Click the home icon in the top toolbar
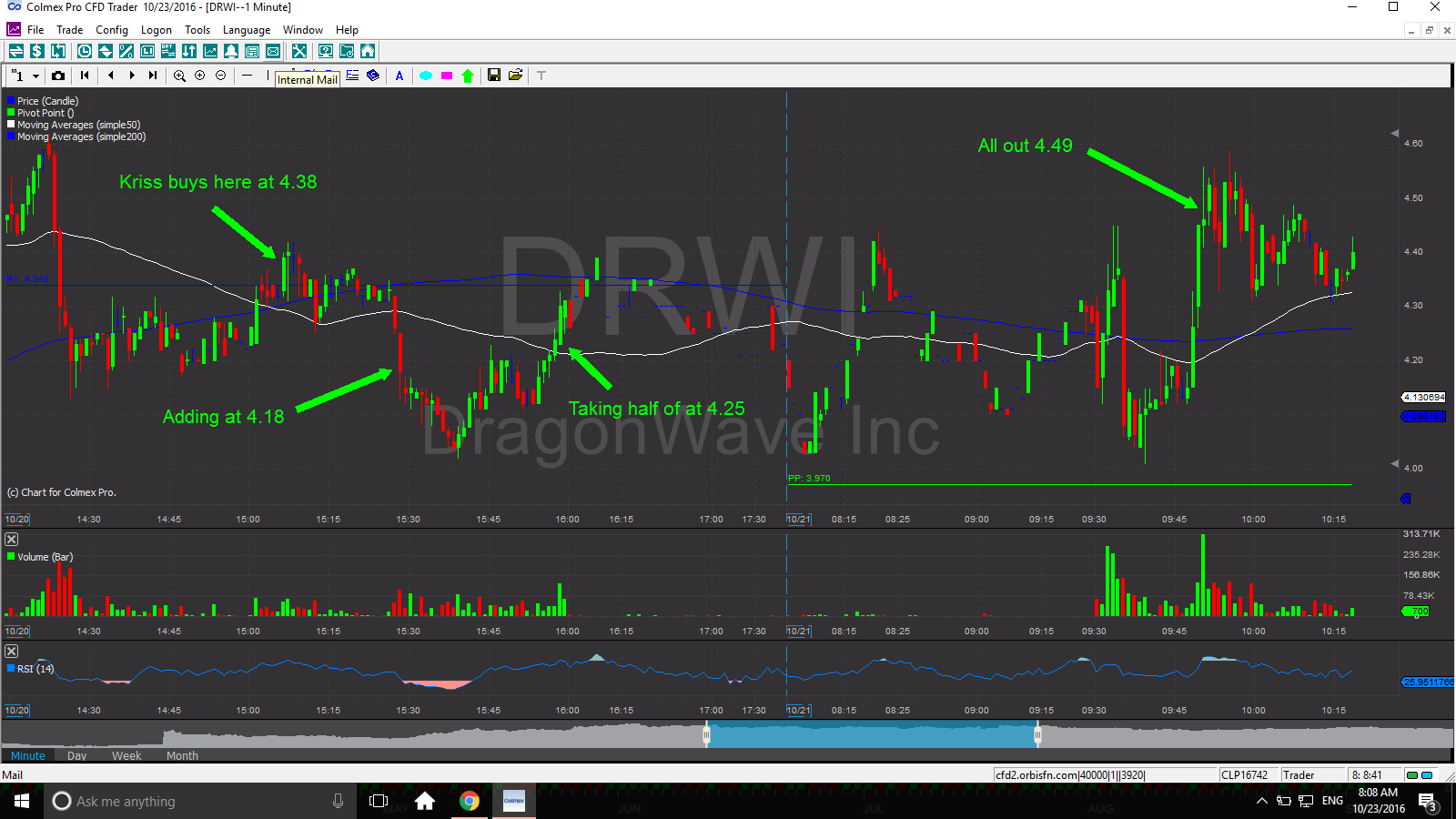The image size is (1456, 819). tap(368, 51)
